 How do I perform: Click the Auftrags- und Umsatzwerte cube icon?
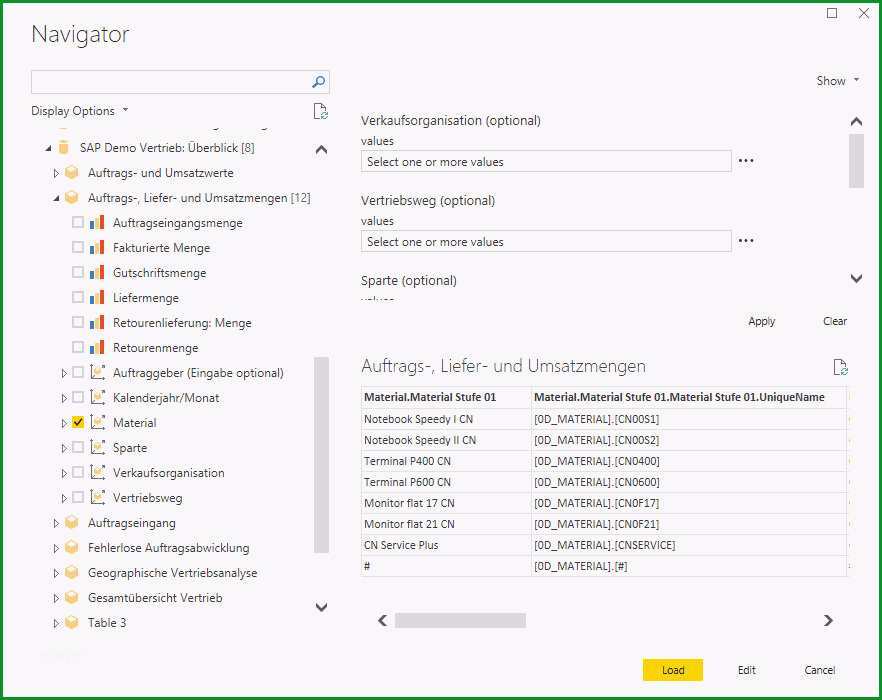pyautogui.click(x=72, y=172)
